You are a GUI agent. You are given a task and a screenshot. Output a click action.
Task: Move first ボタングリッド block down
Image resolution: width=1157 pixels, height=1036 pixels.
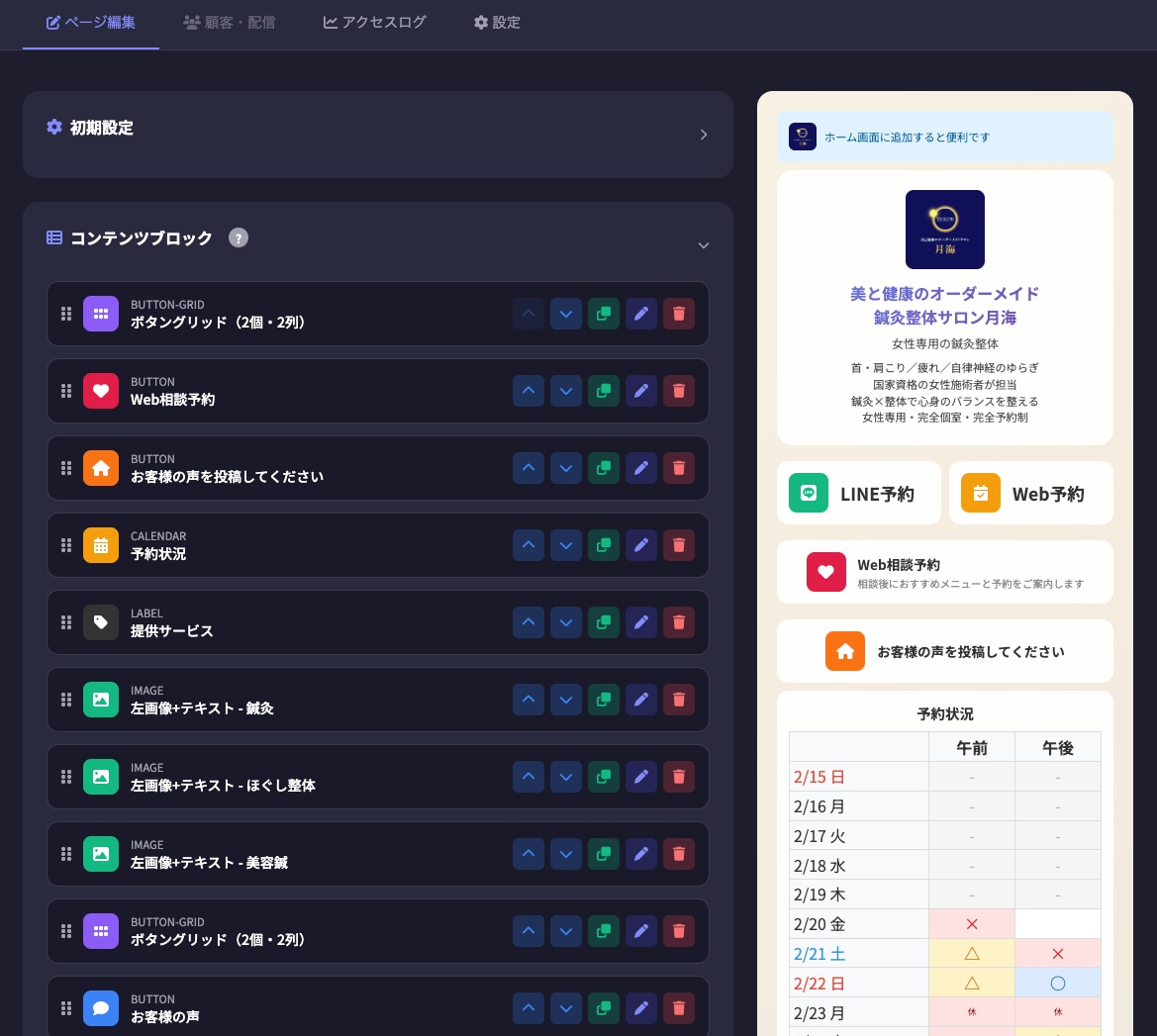coord(566,314)
